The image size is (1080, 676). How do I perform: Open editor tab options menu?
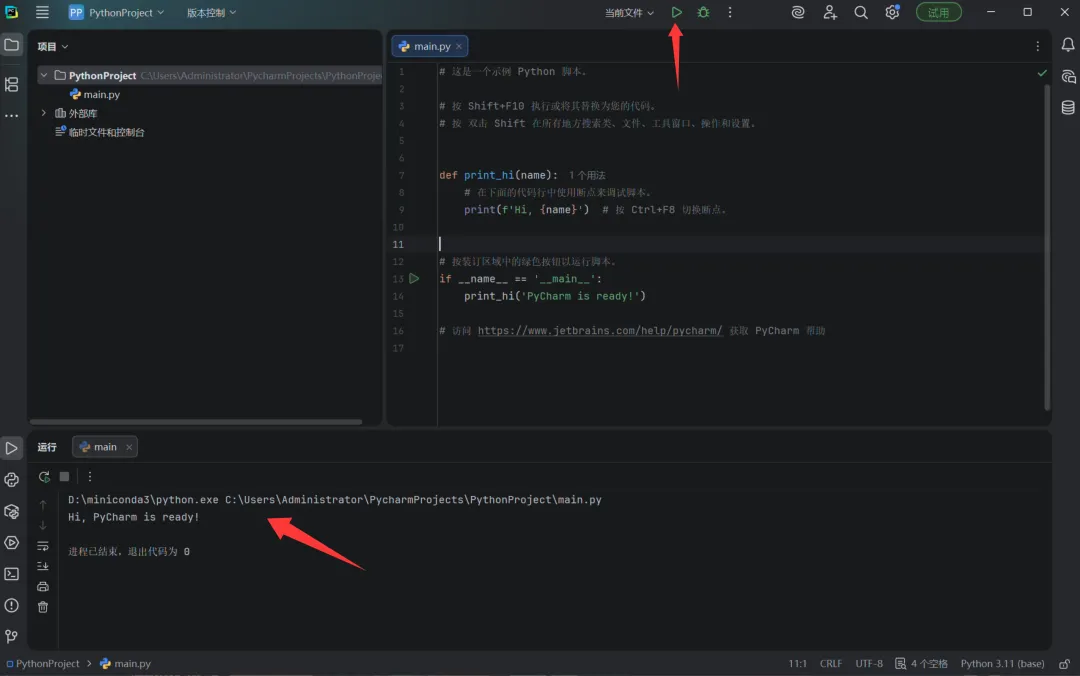coord(1037,46)
